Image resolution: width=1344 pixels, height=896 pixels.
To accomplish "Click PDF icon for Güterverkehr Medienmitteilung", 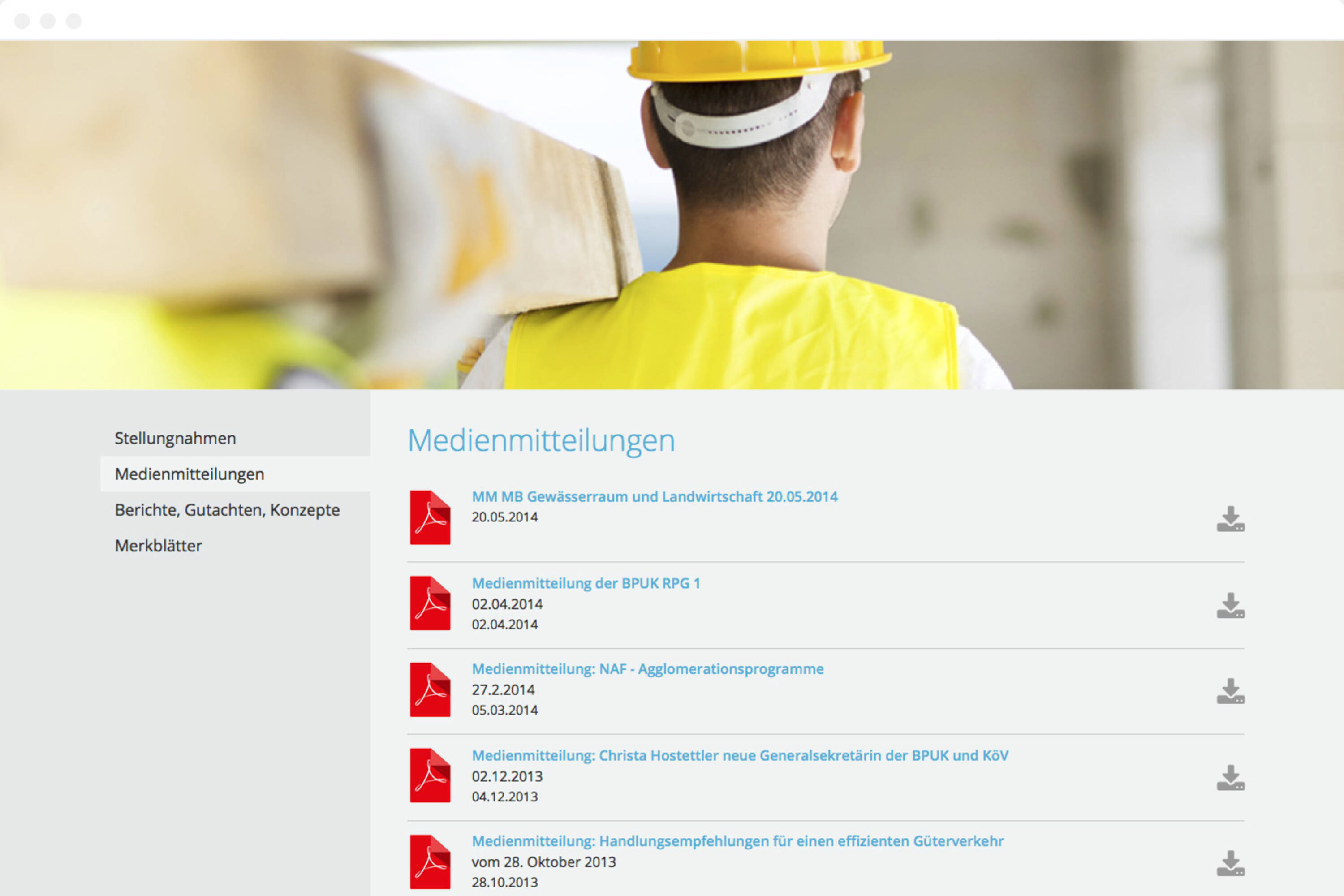I will click(430, 862).
